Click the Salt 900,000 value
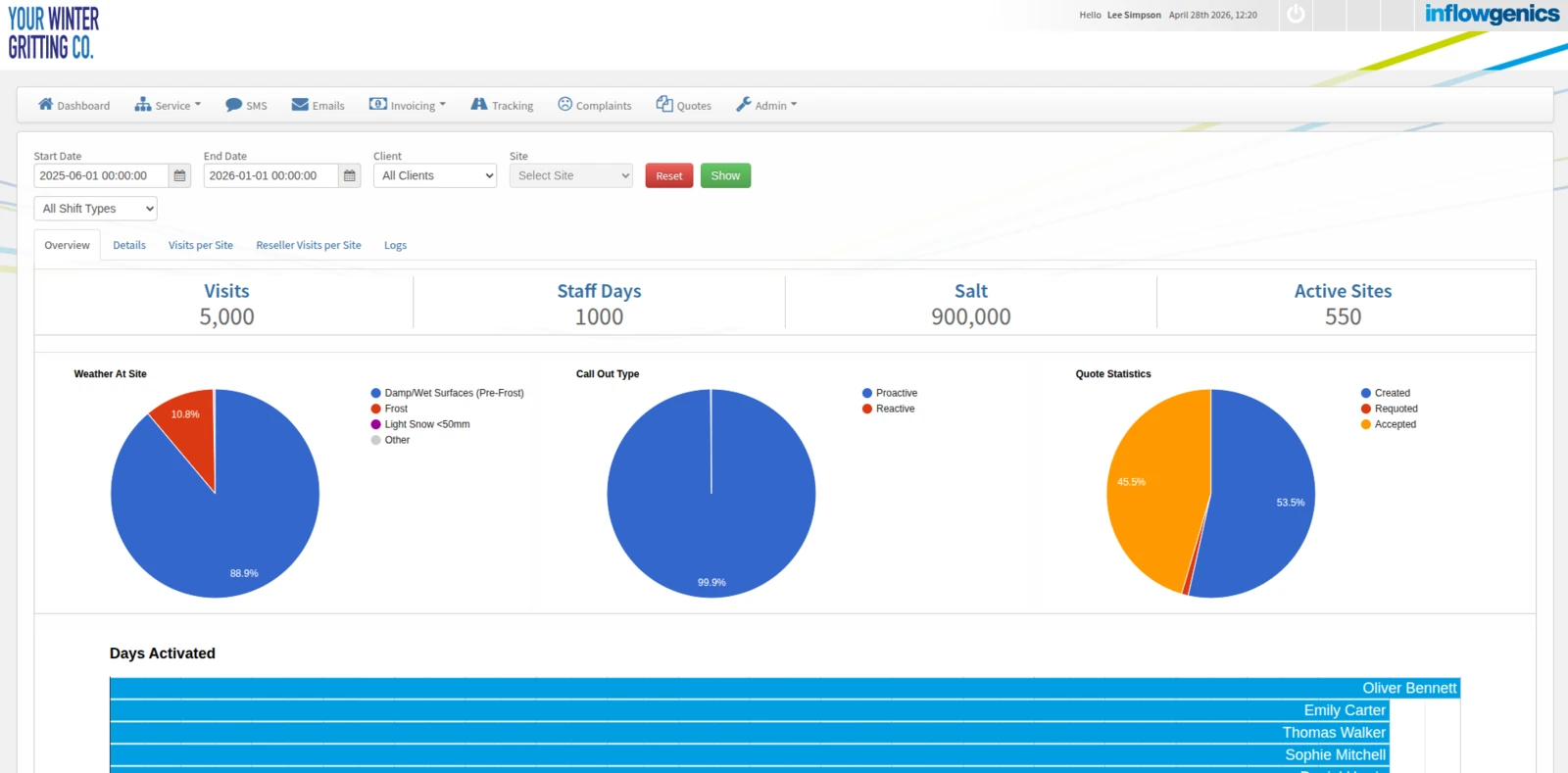The image size is (1568, 773). [971, 317]
